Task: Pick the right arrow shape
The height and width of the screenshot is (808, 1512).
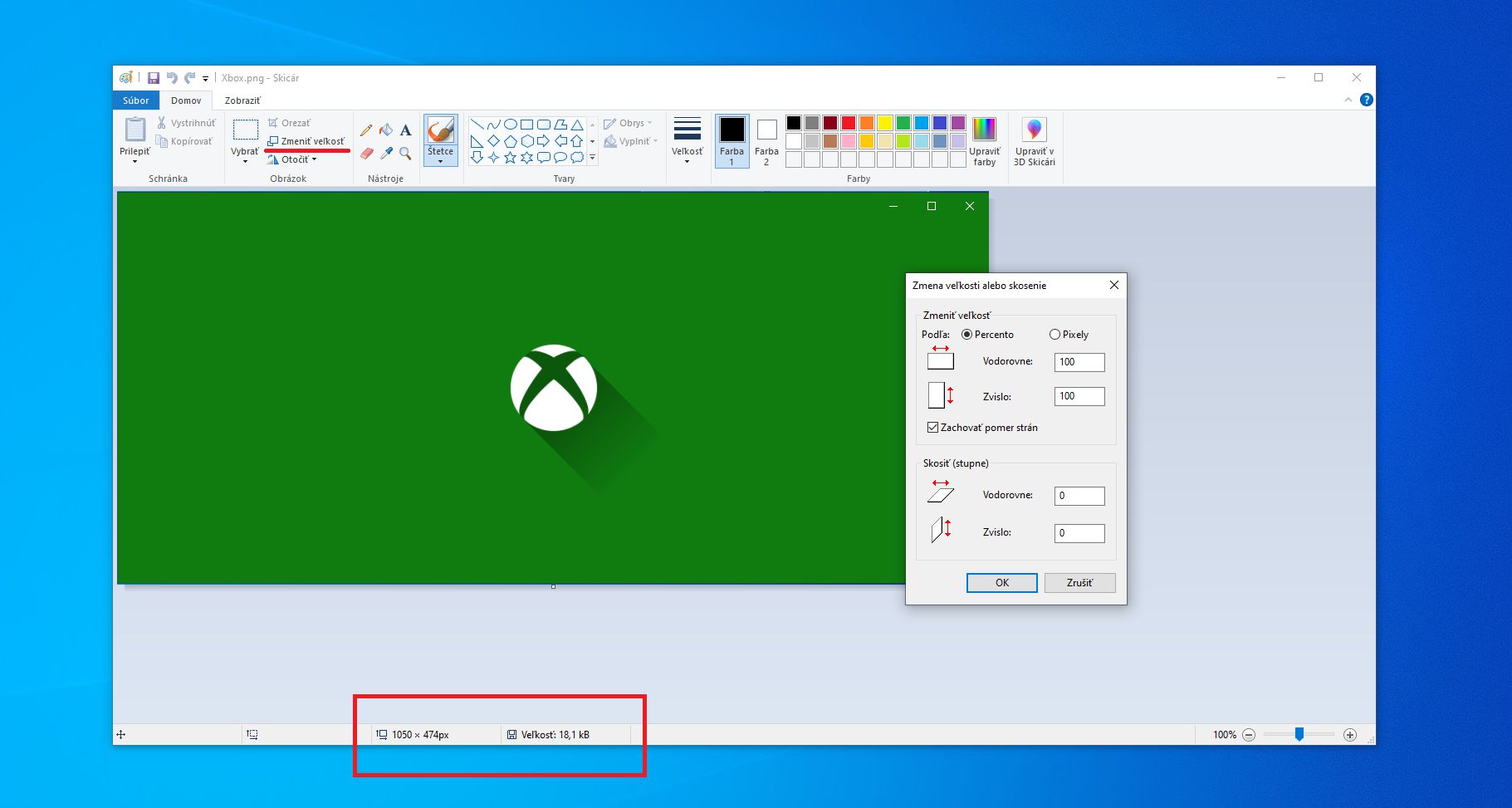Action: [543, 141]
